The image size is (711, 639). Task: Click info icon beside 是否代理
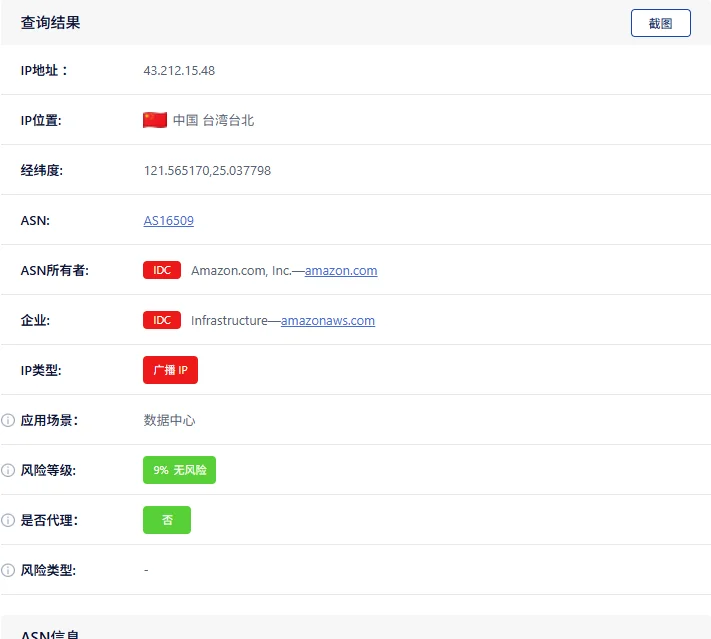tap(8, 520)
